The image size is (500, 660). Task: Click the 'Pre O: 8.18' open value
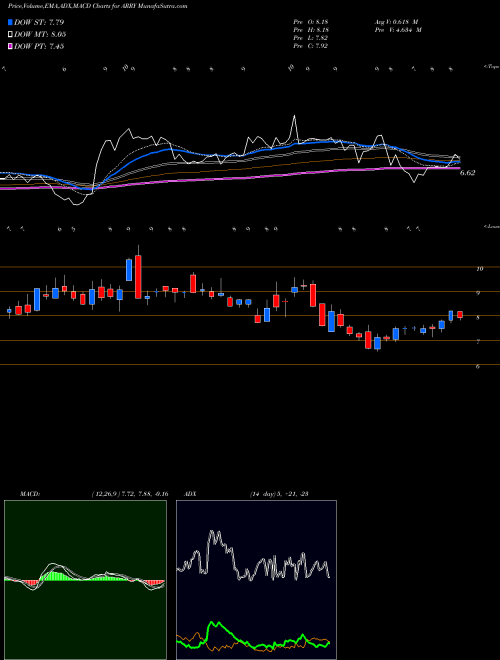point(311,21)
